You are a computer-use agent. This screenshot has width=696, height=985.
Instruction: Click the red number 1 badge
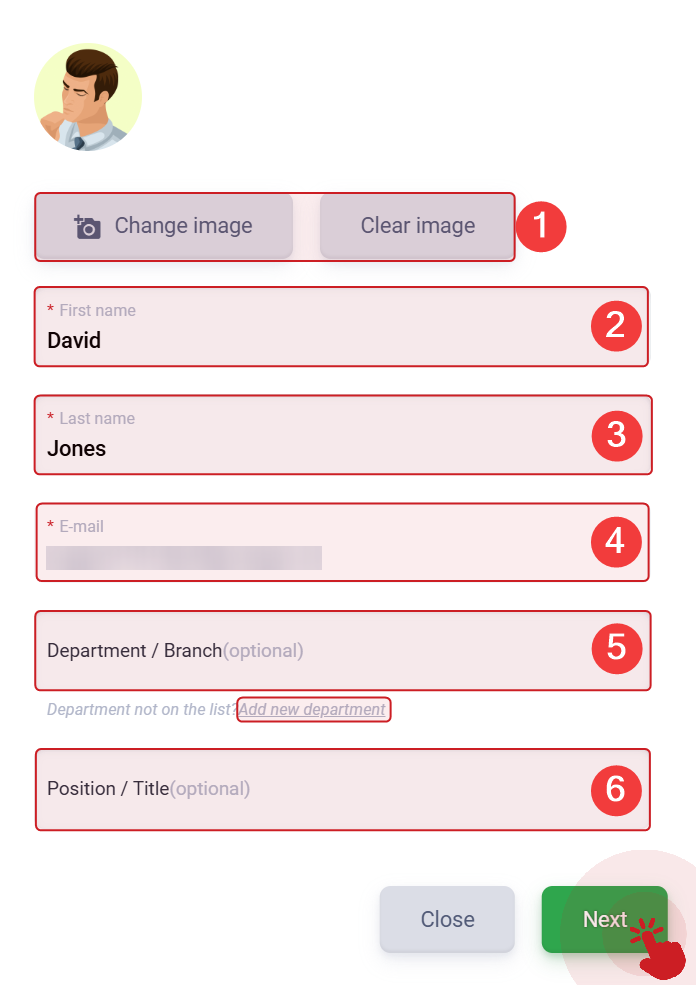click(541, 227)
